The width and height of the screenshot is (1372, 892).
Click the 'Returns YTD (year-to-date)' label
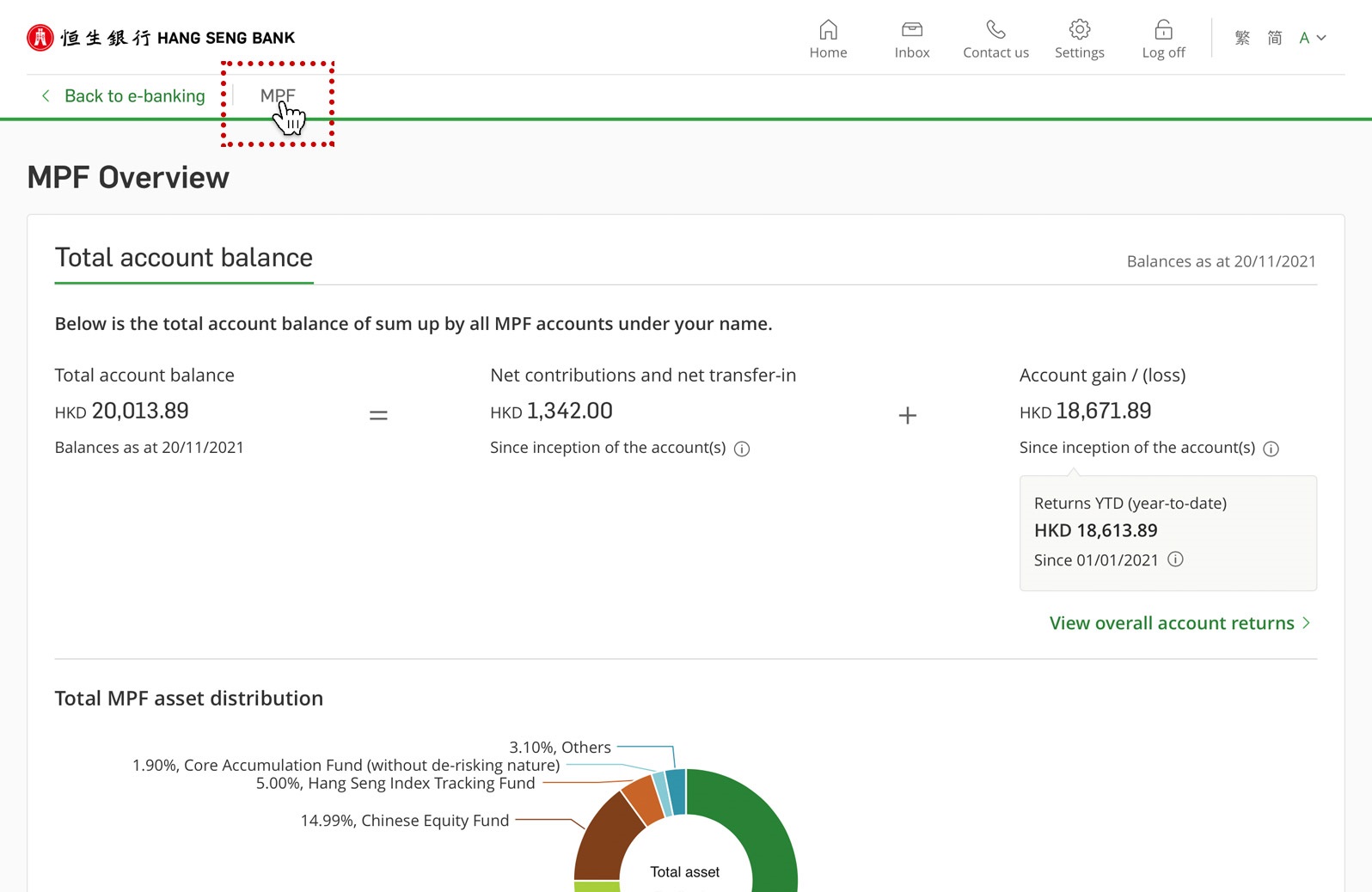(1130, 504)
